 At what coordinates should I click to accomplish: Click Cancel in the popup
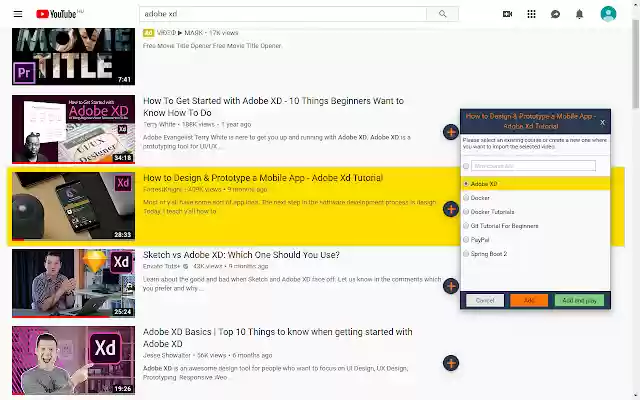pyautogui.click(x=485, y=300)
